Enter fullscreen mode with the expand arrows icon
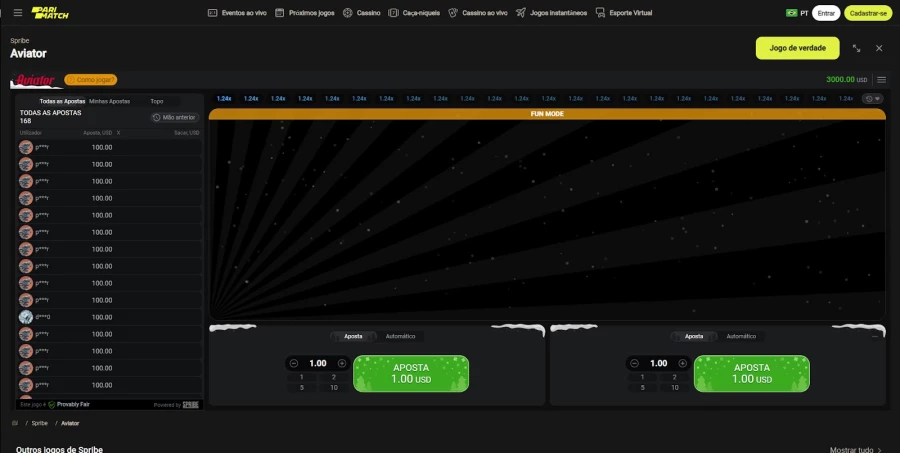This screenshot has height=453, width=900. (856, 48)
